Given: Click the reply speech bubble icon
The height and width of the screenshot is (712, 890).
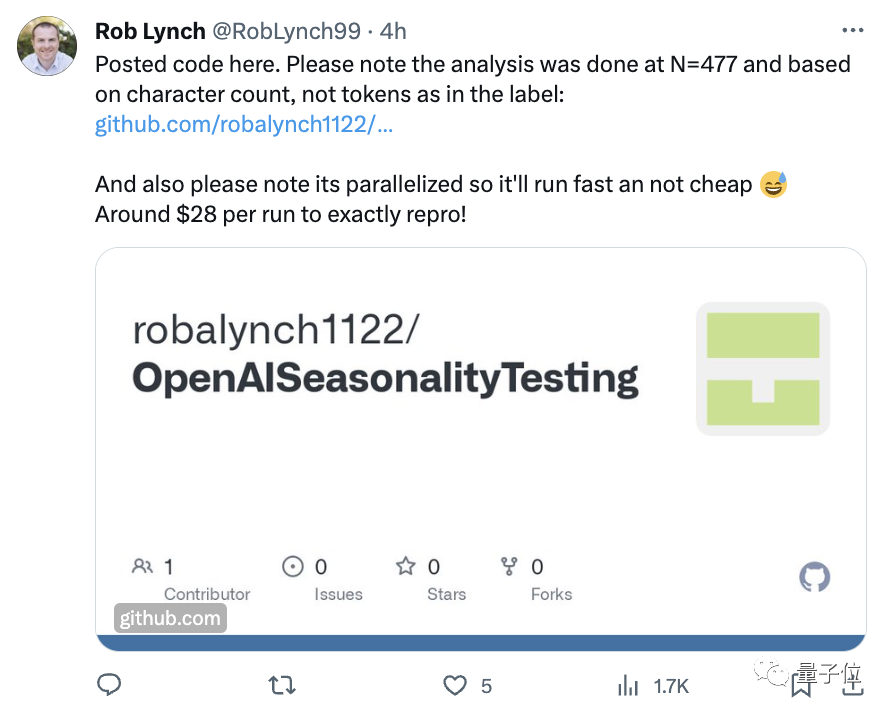Looking at the screenshot, I should point(109,685).
